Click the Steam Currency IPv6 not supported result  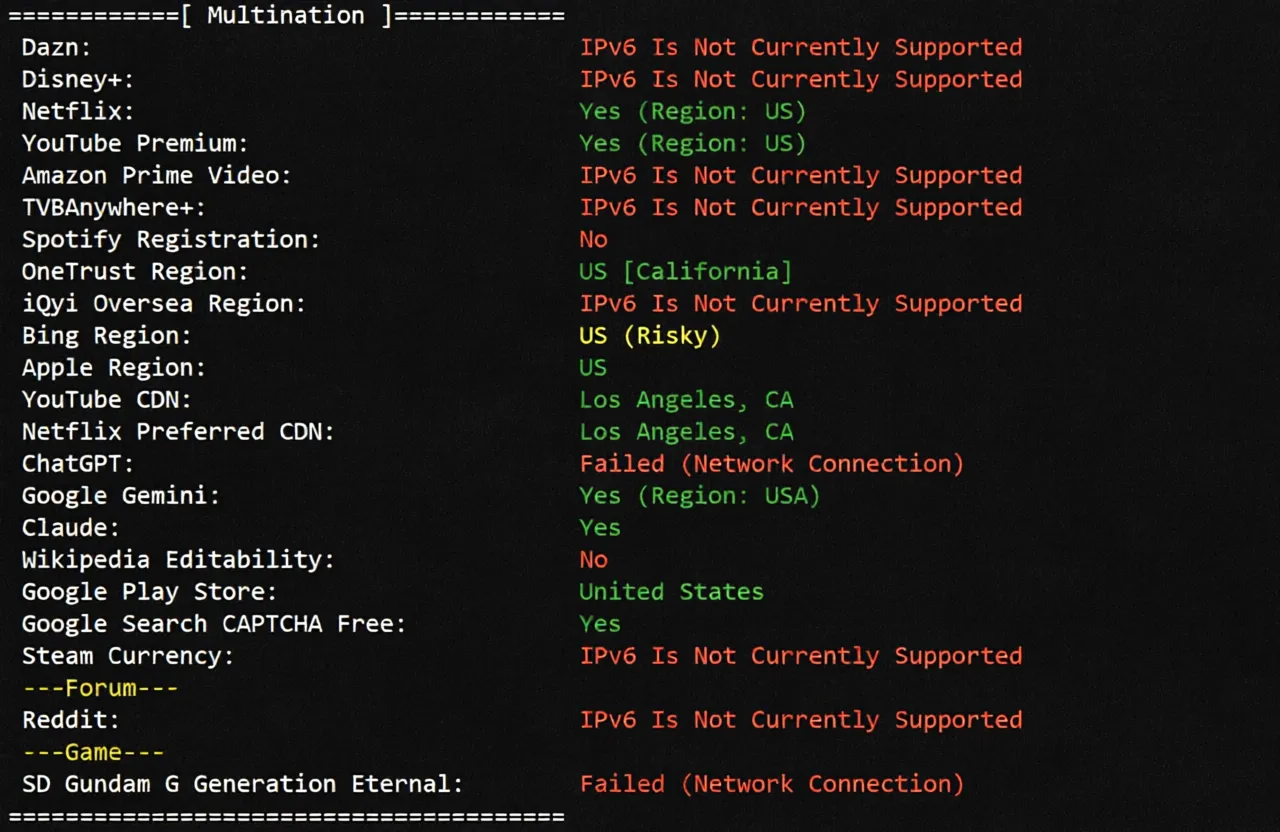coord(801,655)
